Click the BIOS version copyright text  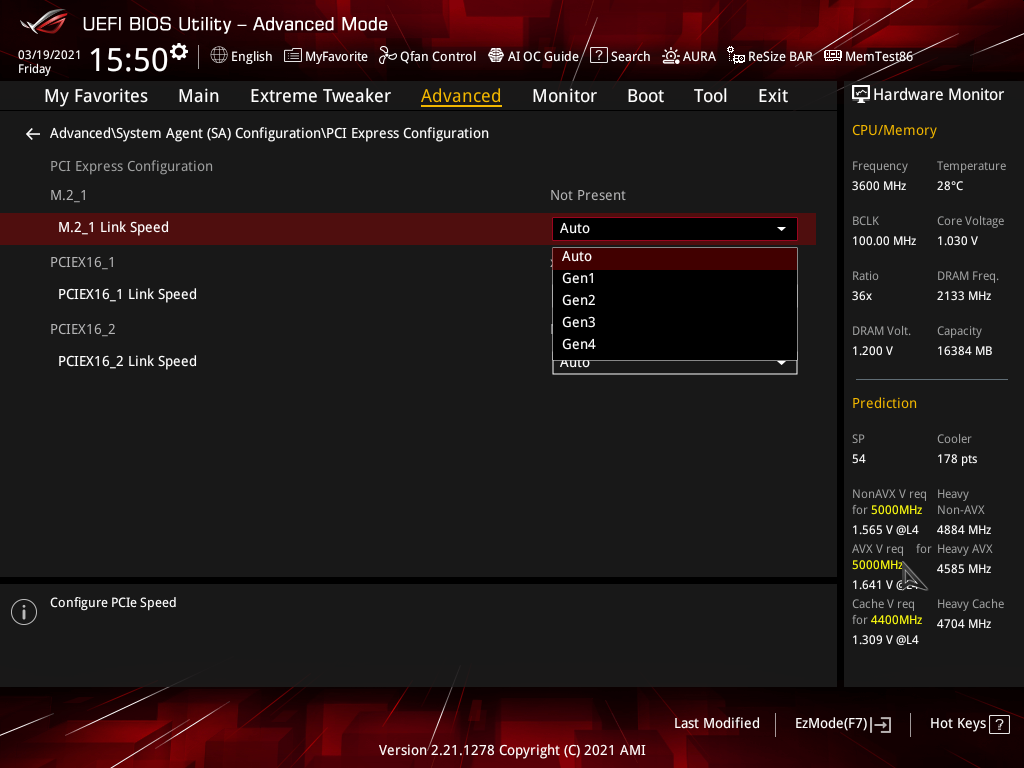point(512,750)
